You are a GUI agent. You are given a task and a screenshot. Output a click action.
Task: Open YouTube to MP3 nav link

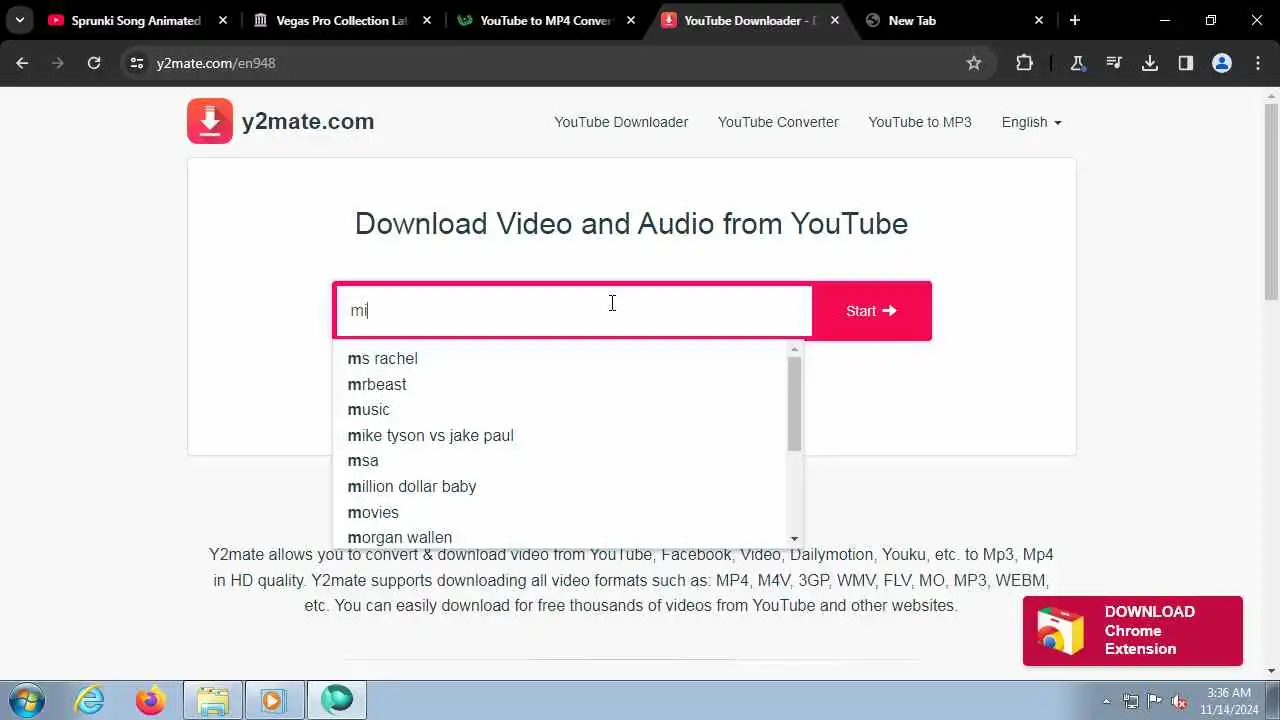[920, 122]
